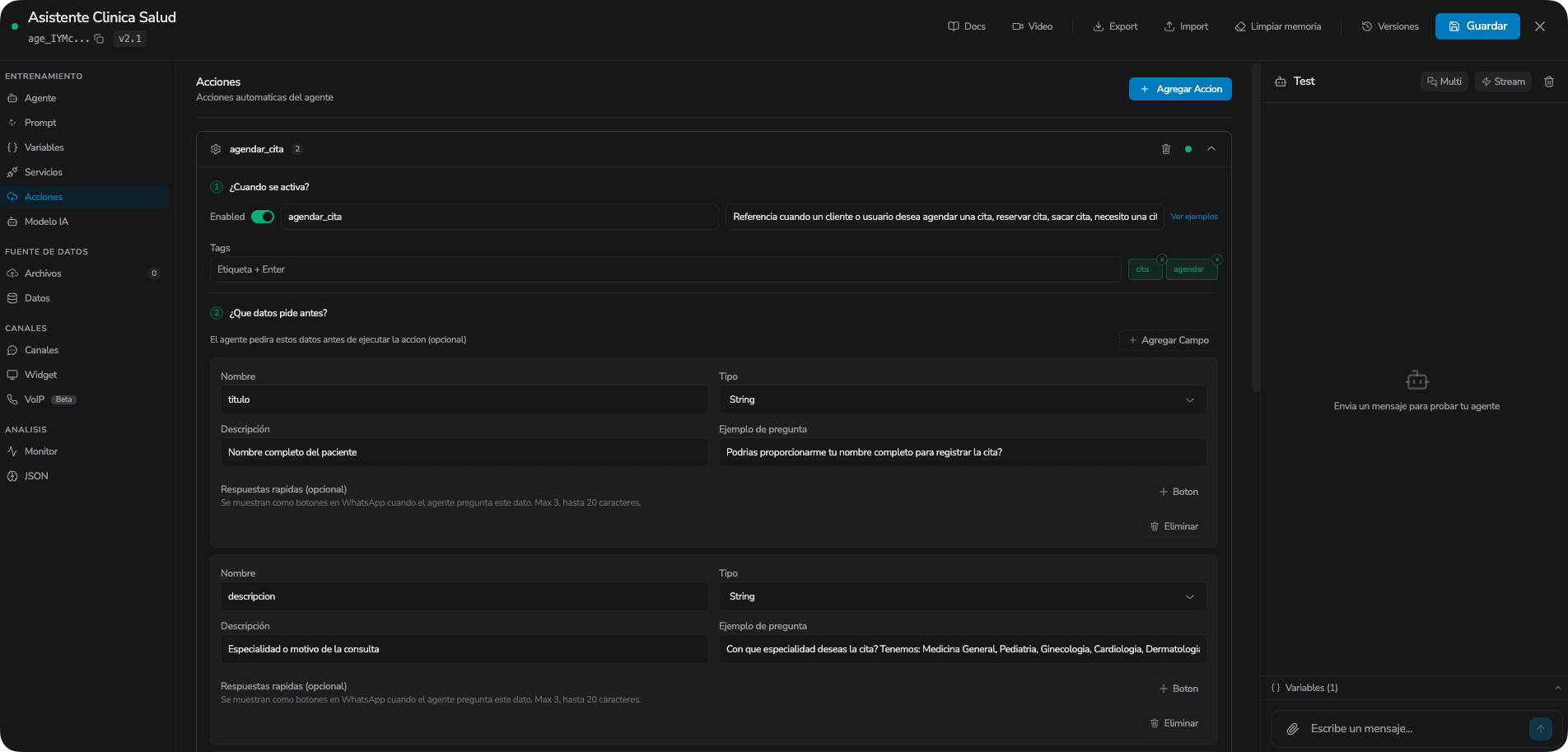Toggle the Enabled switch
The width and height of the screenshot is (1568, 752).
pos(263,217)
